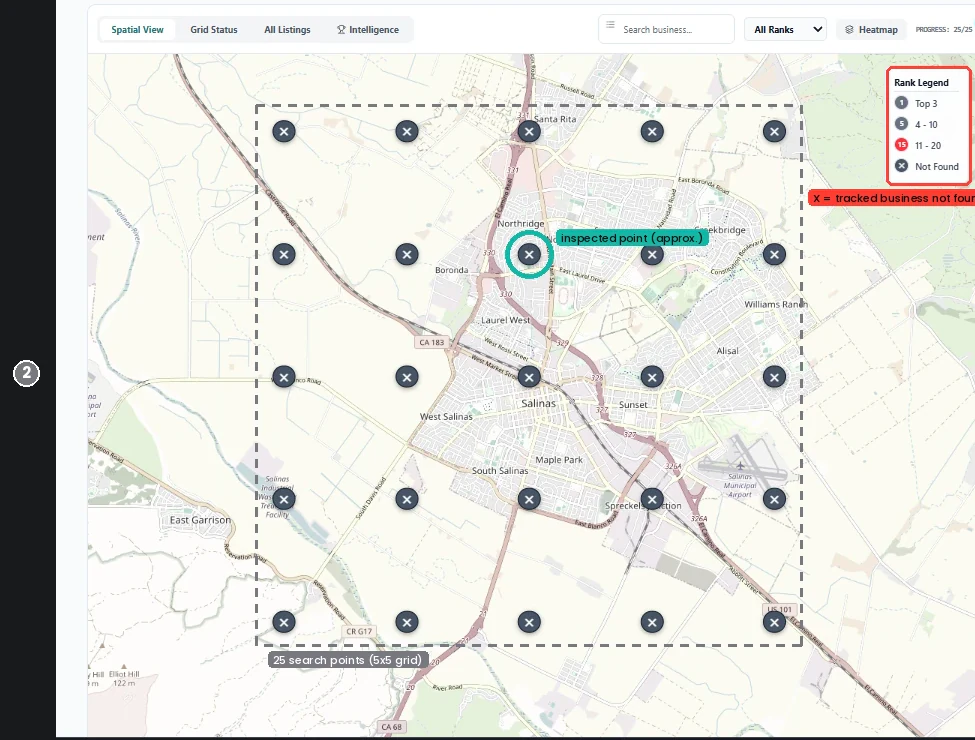Select the grid marker northwest of West Salinas label
Viewport: 975px width, 740px height.
[407, 377]
